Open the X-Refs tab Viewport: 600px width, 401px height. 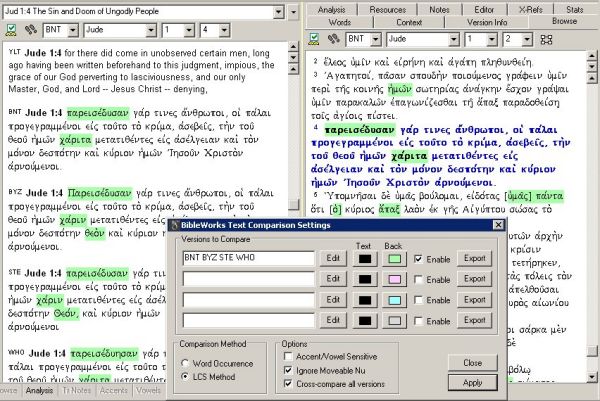[530, 10]
